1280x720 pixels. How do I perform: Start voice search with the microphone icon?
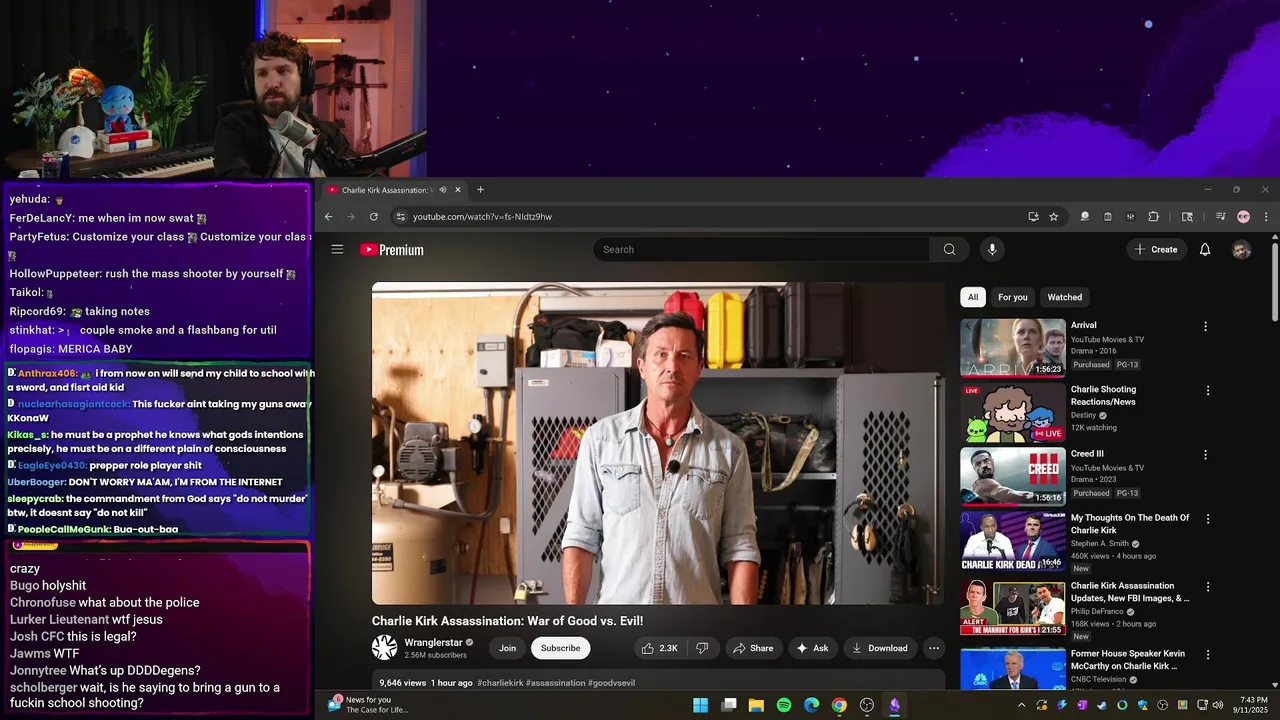[991, 249]
